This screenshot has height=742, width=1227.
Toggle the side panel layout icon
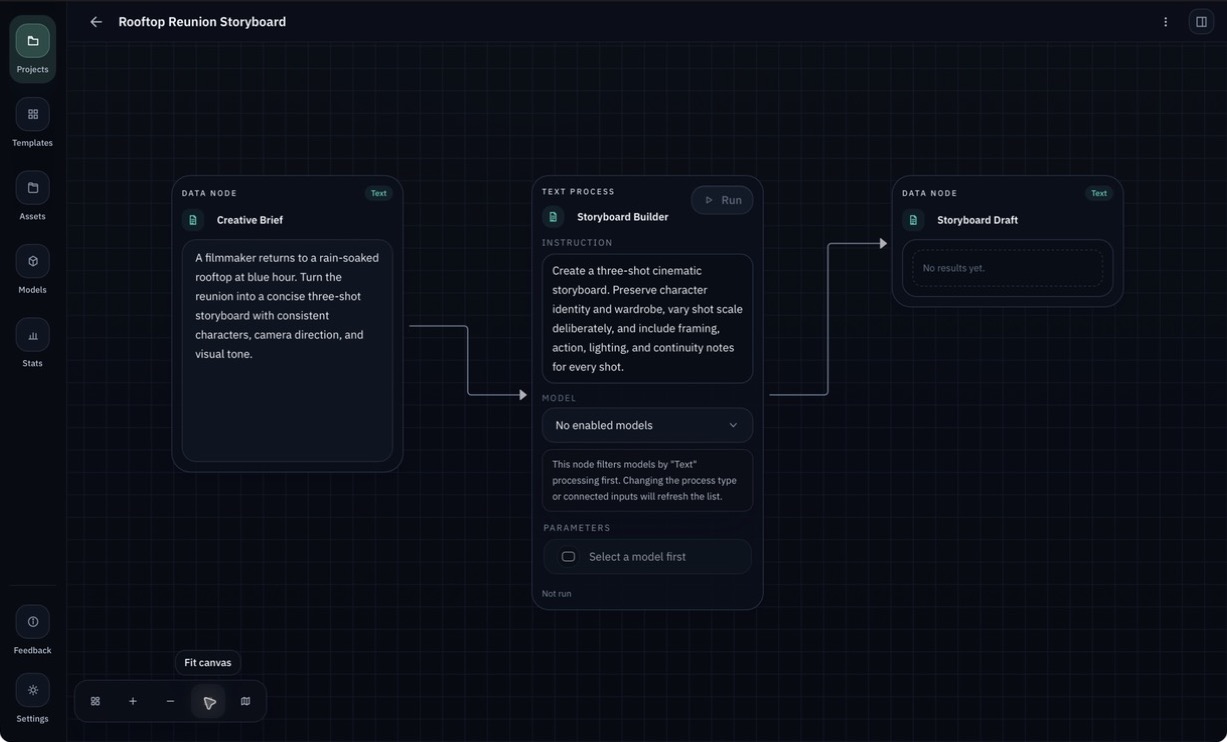coord(1201,22)
